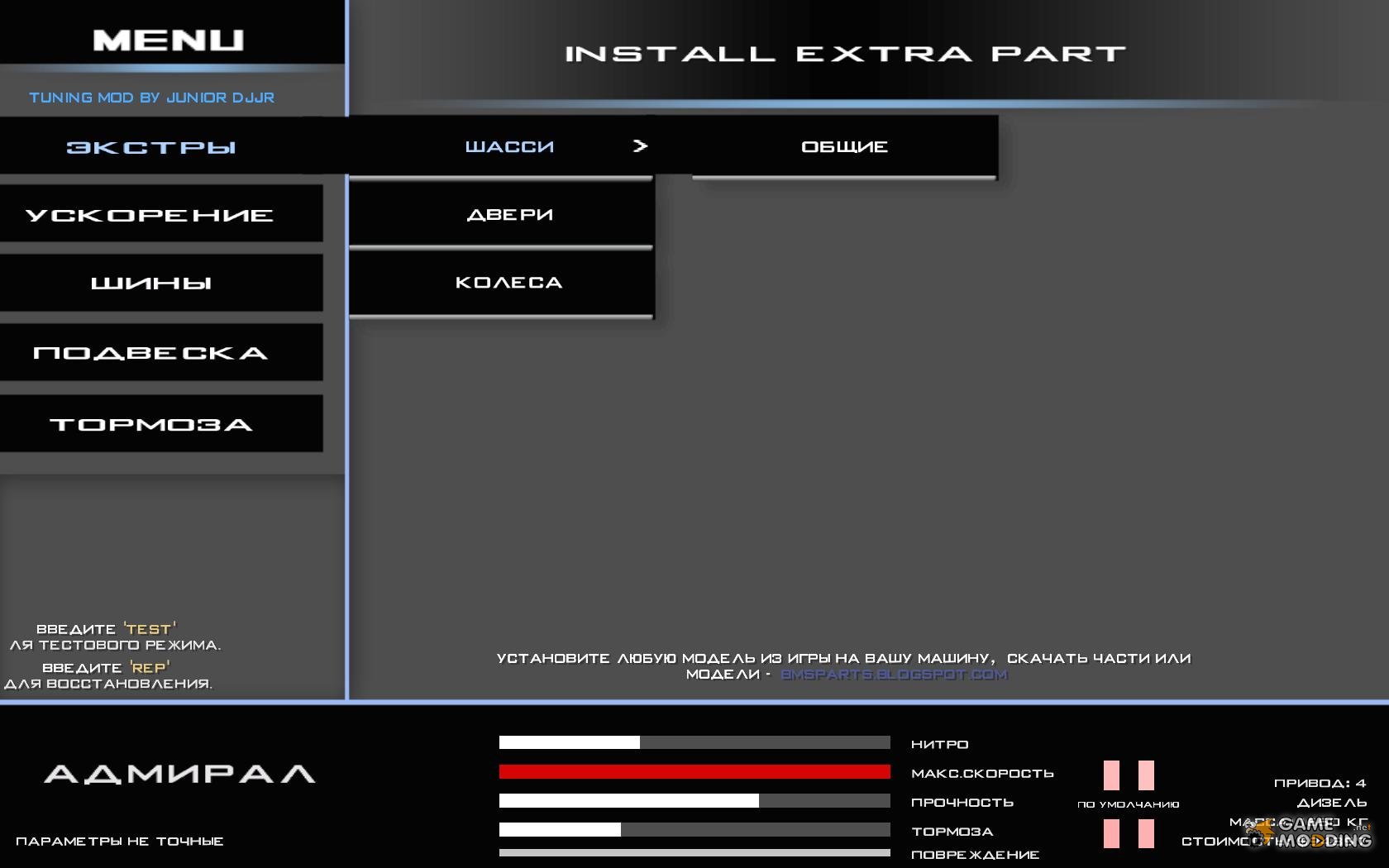The height and width of the screenshot is (868, 1389).
Task: Select КОЛЕСА from the submenu
Action: [509, 283]
